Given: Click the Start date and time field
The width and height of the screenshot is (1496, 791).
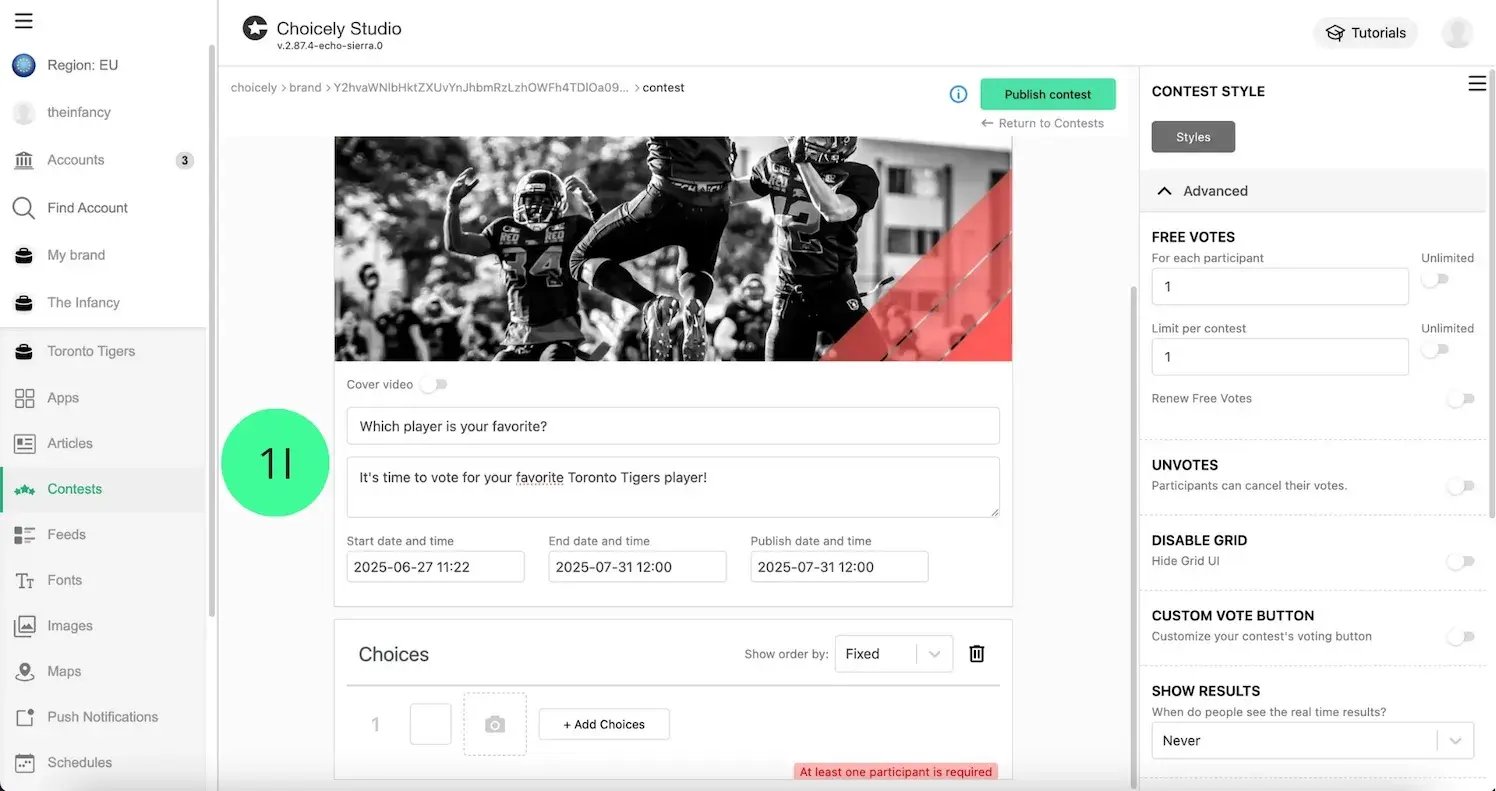Looking at the screenshot, I should coord(435,567).
